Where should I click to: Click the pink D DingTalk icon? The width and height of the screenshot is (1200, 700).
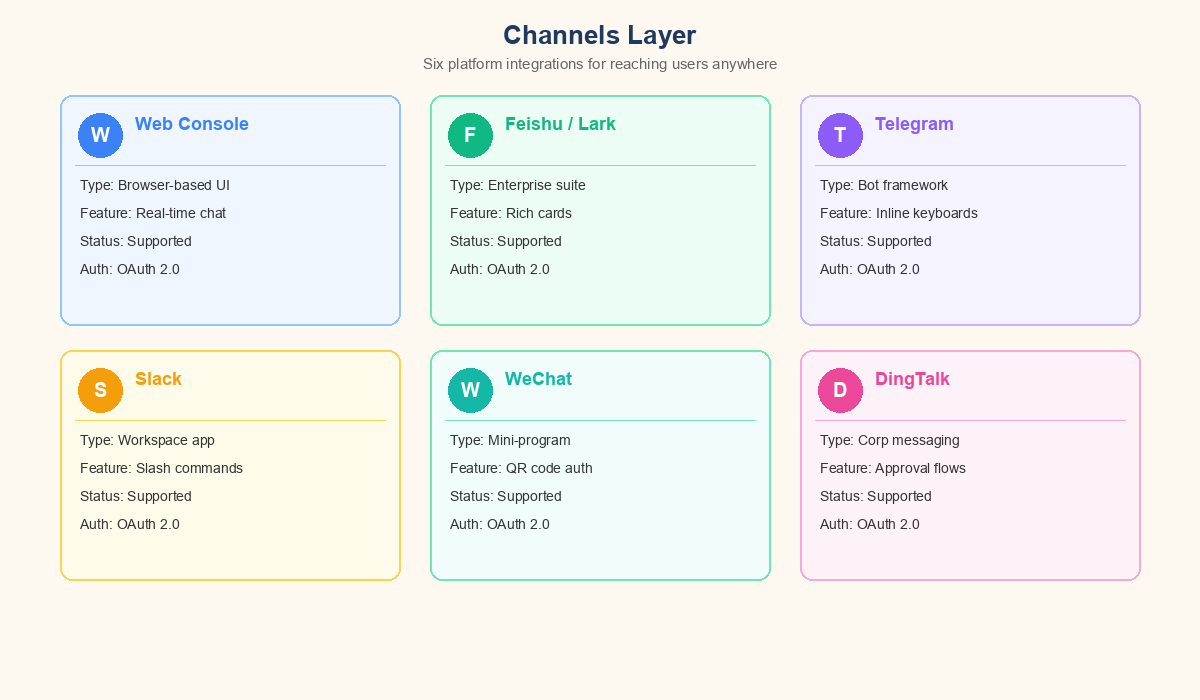pos(840,390)
